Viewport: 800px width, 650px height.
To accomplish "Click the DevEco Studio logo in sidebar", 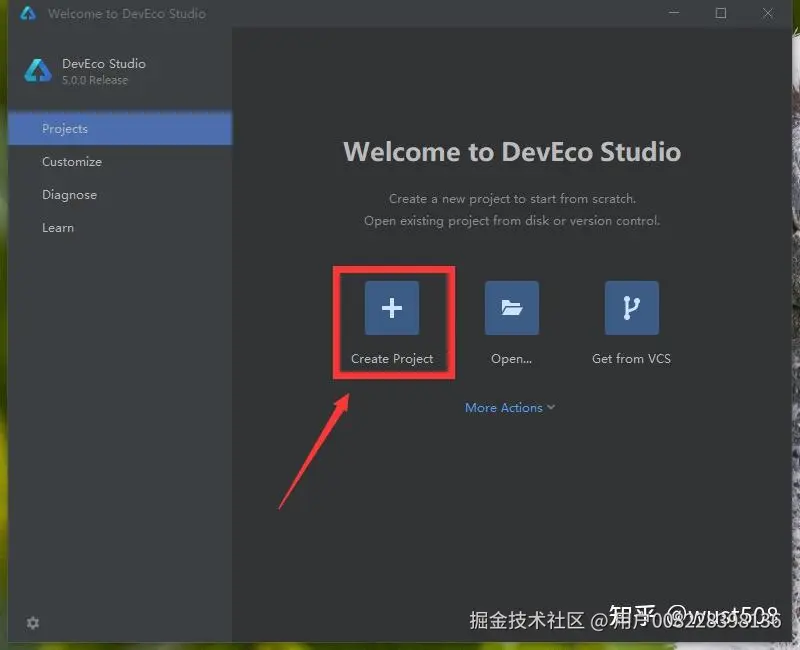I will point(38,70).
